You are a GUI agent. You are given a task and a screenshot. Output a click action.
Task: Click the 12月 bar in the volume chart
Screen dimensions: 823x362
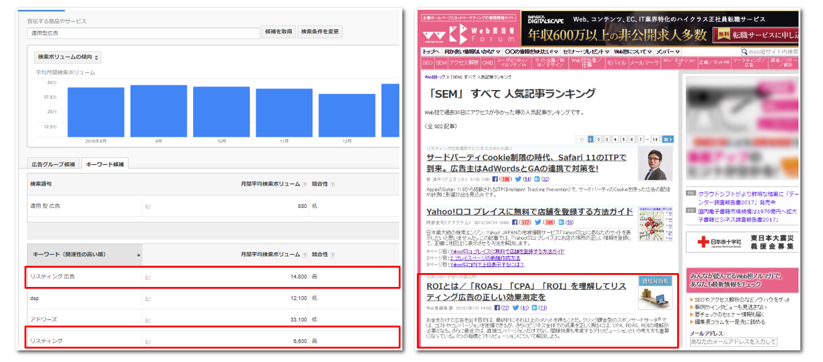pyautogui.click(x=347, y=115)
